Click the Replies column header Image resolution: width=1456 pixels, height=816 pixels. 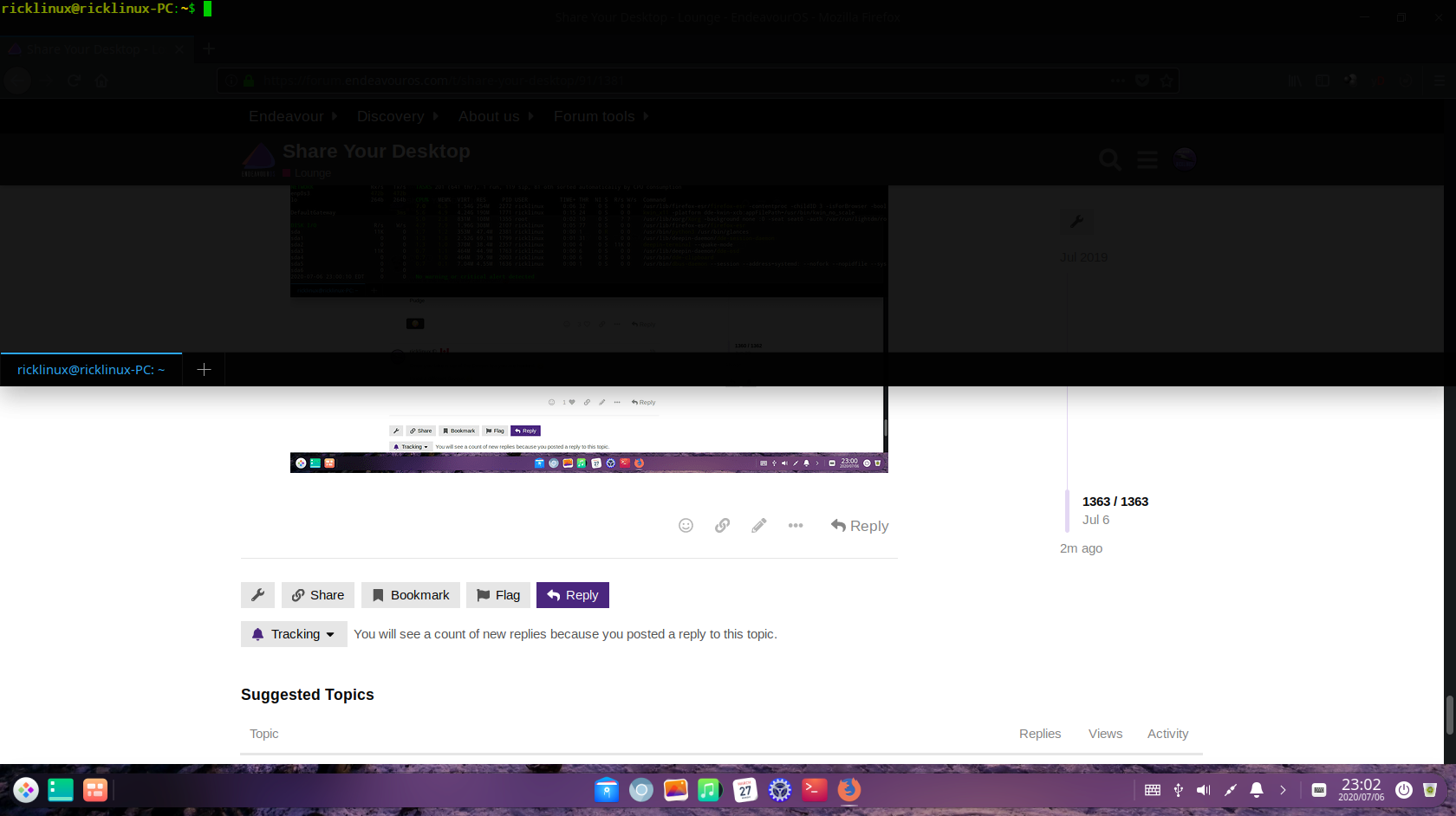[1040, 734]
